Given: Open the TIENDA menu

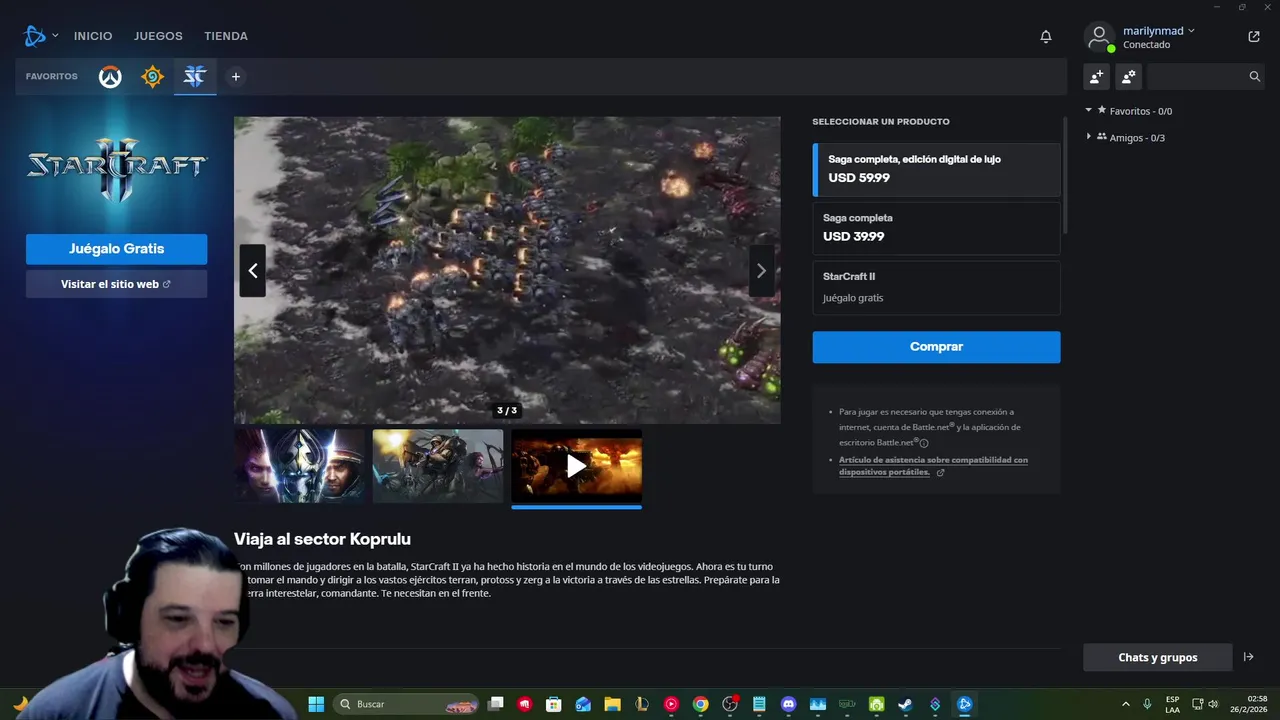Looking at the screenshot, I should (x=226, y=36).
